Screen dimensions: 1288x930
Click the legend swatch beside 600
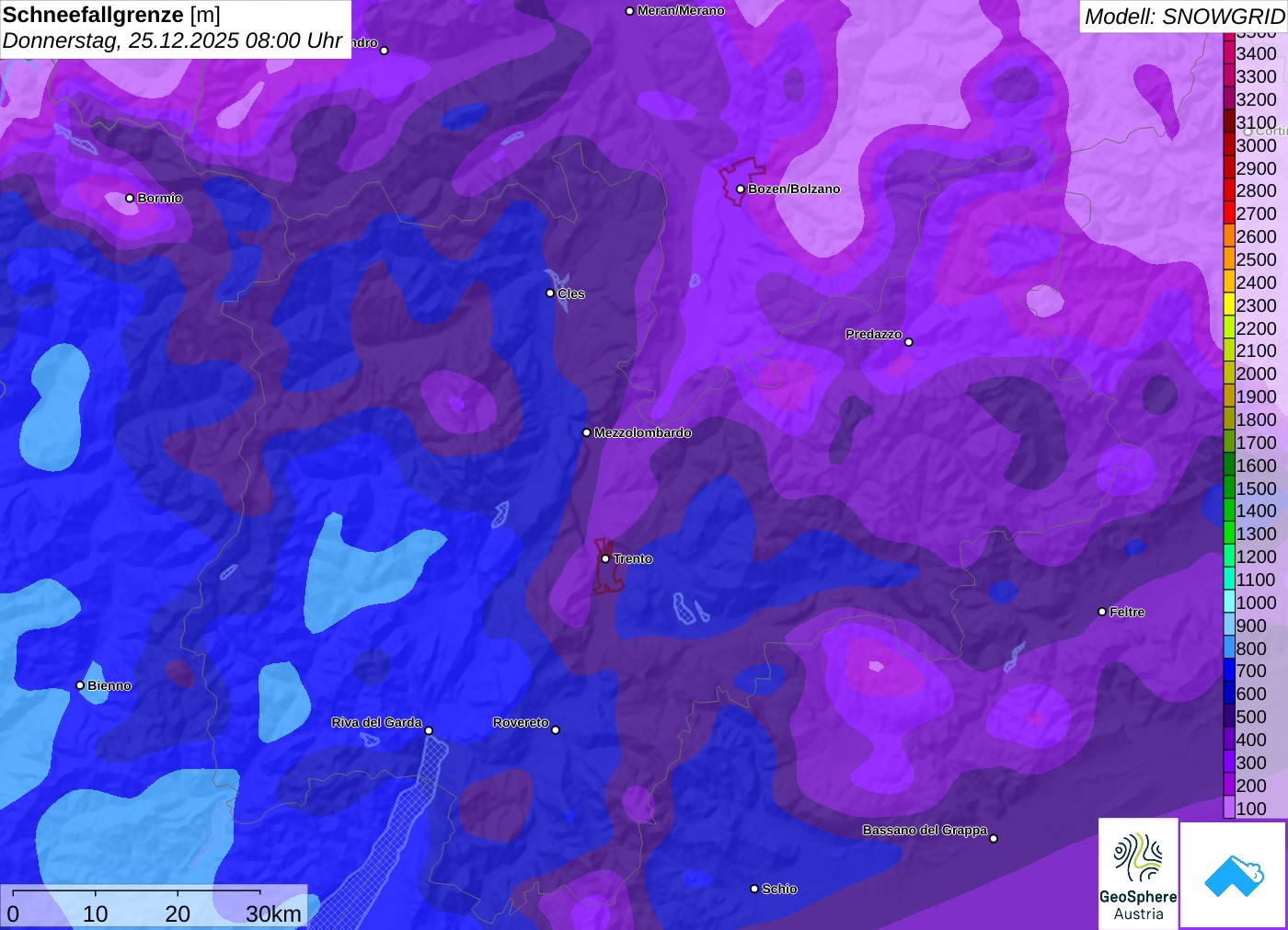click(x=1229, y=694)
